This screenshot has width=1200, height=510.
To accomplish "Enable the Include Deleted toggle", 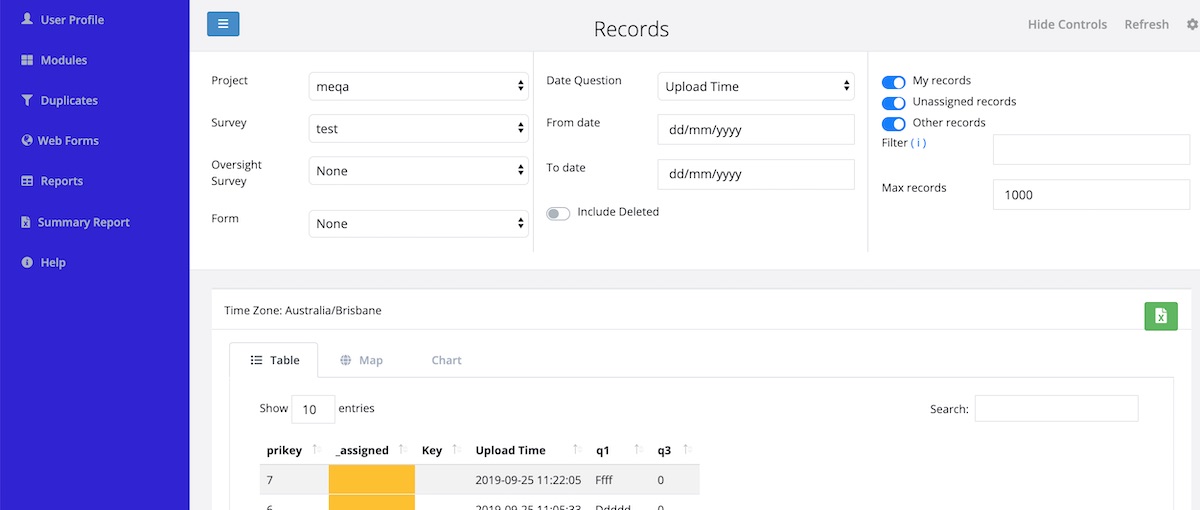I will 558,213.
